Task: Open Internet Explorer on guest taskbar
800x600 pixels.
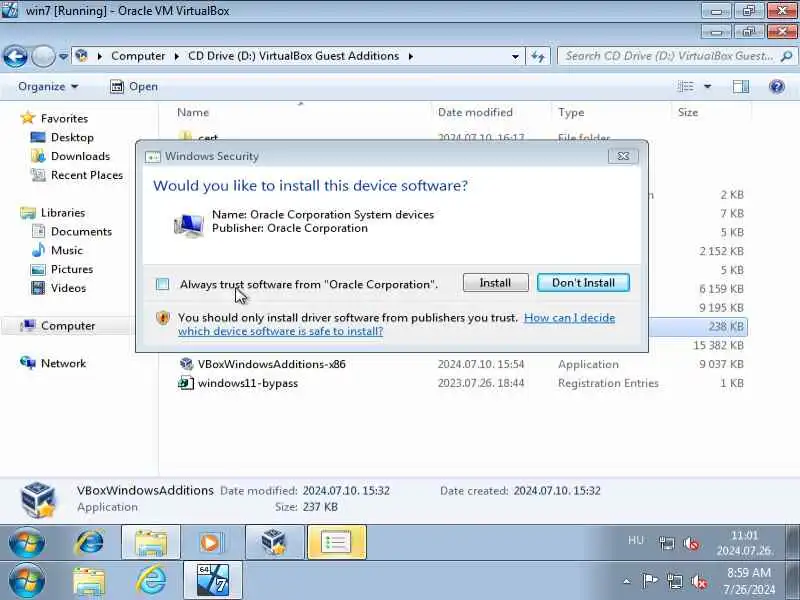Action: [89, 542]
